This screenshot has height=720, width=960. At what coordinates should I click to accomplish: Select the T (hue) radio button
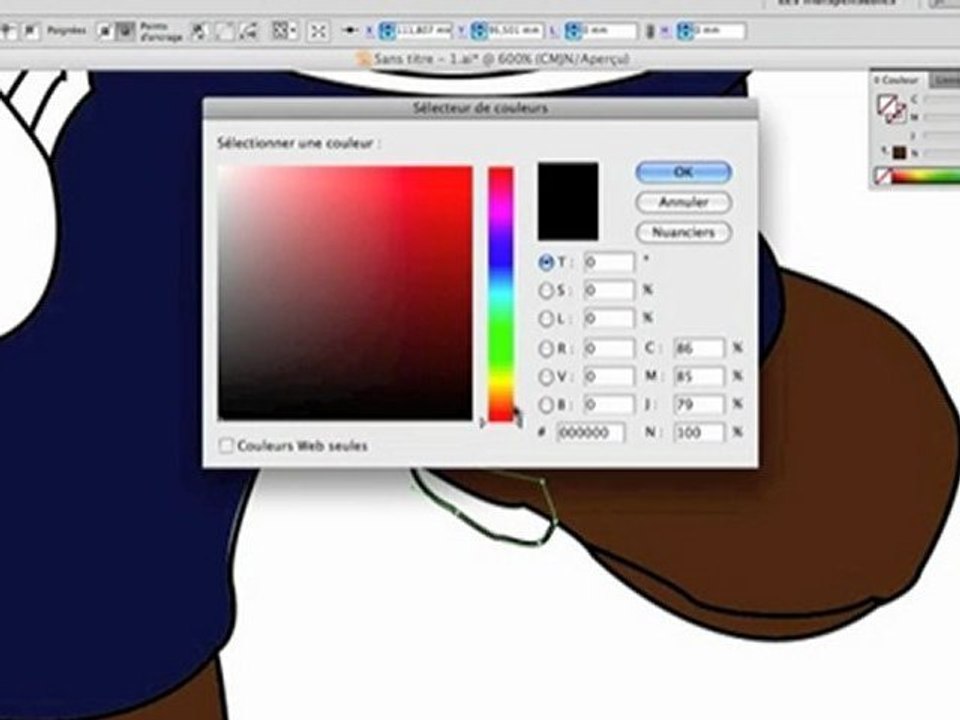click(545, 263)
